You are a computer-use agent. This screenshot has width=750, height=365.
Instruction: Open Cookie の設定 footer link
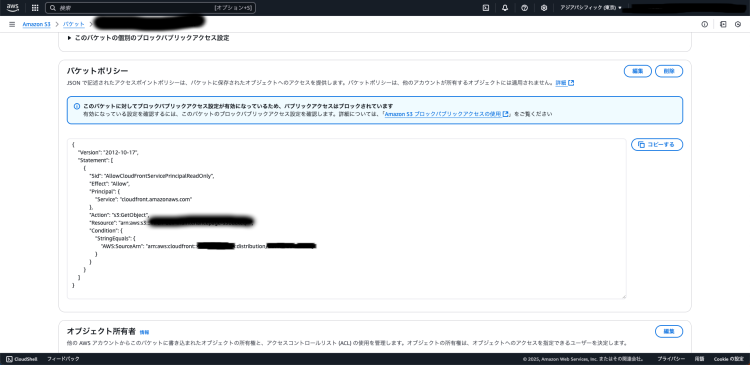(728, 359)
